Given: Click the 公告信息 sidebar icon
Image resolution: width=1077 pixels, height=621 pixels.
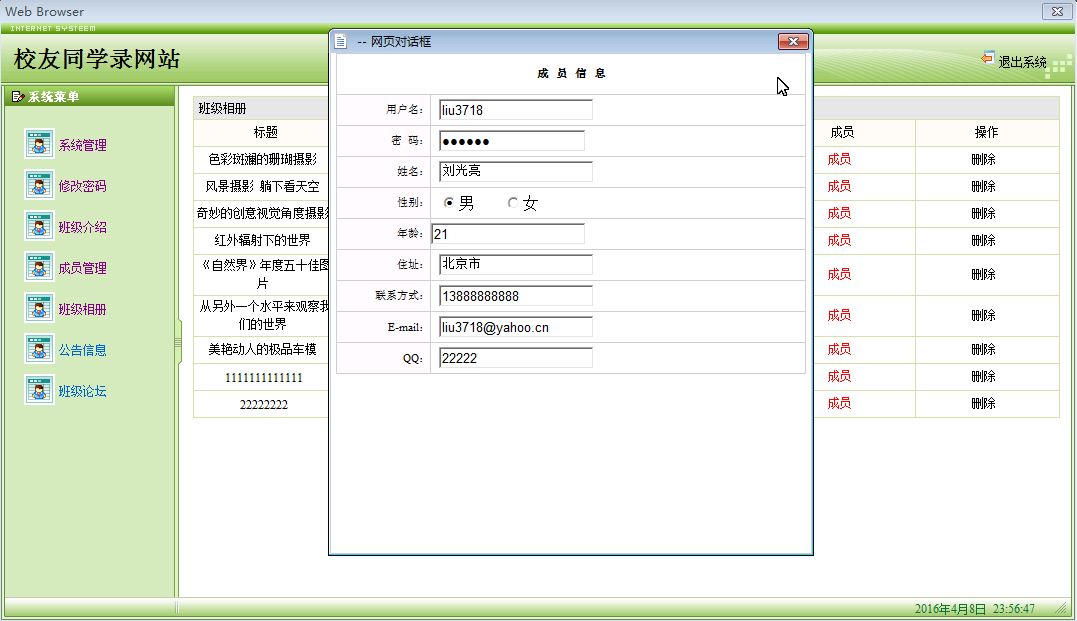Looking at the screenshot, I should 39,349.
